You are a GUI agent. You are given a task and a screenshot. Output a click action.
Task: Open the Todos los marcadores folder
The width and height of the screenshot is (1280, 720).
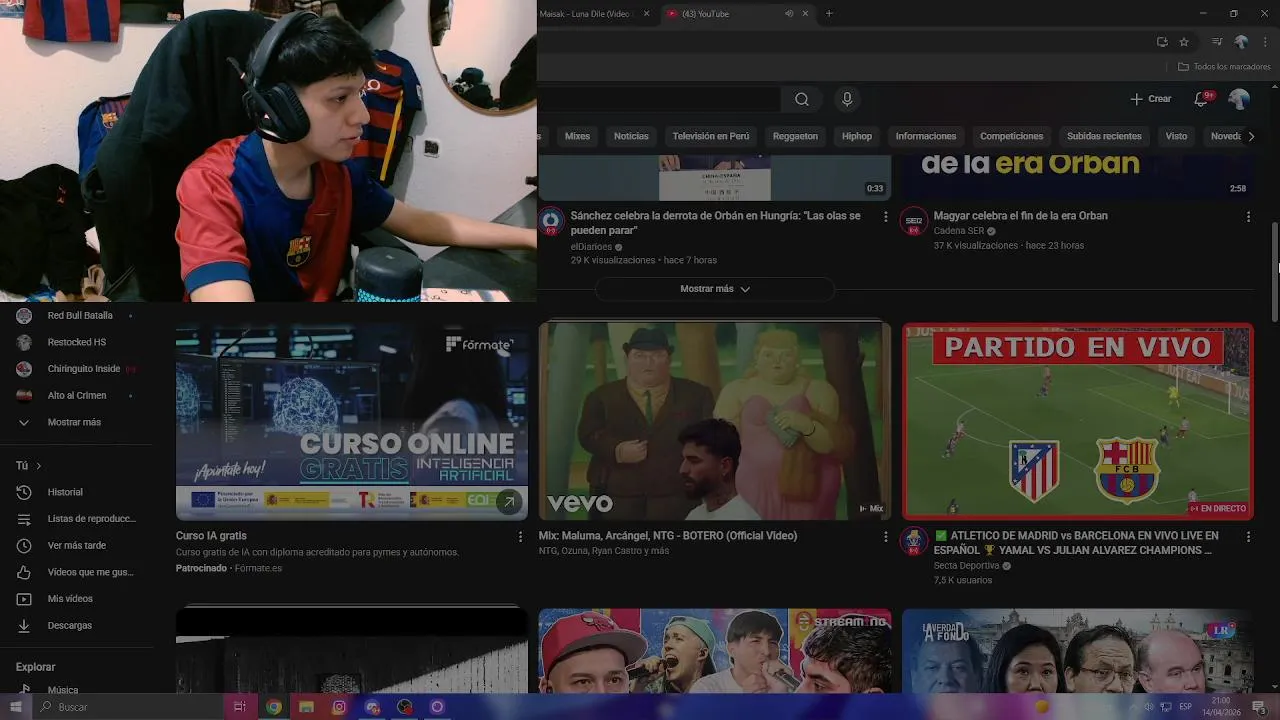pyautogui.click(x=1224, y=67)
